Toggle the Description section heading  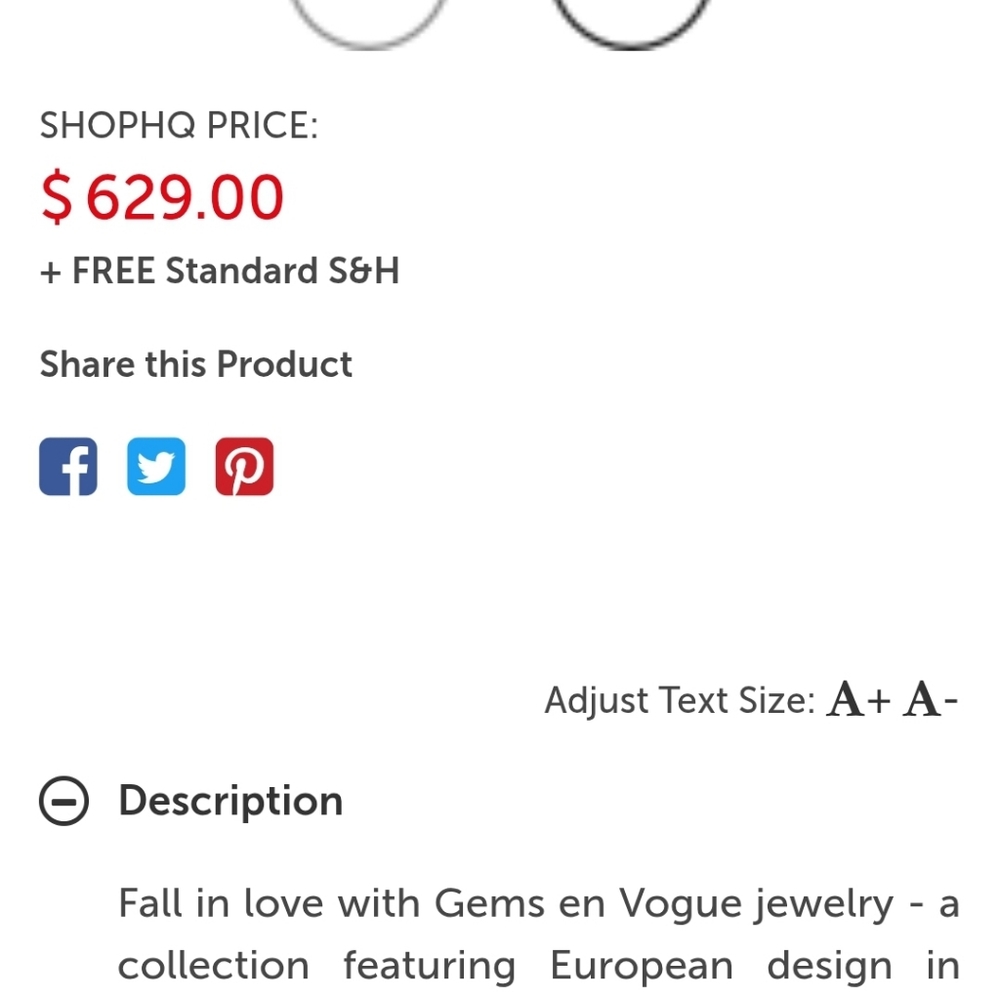231,801
